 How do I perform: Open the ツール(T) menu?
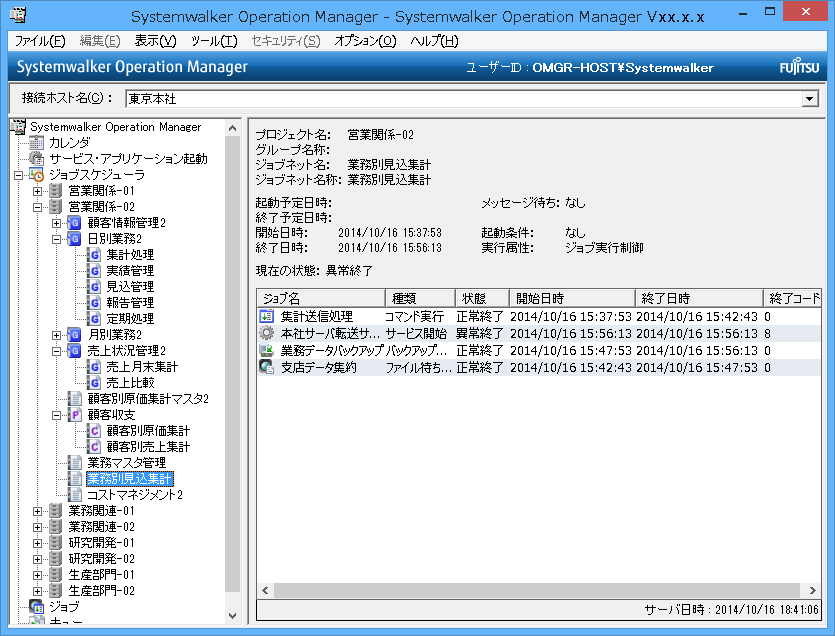(214, 41)
